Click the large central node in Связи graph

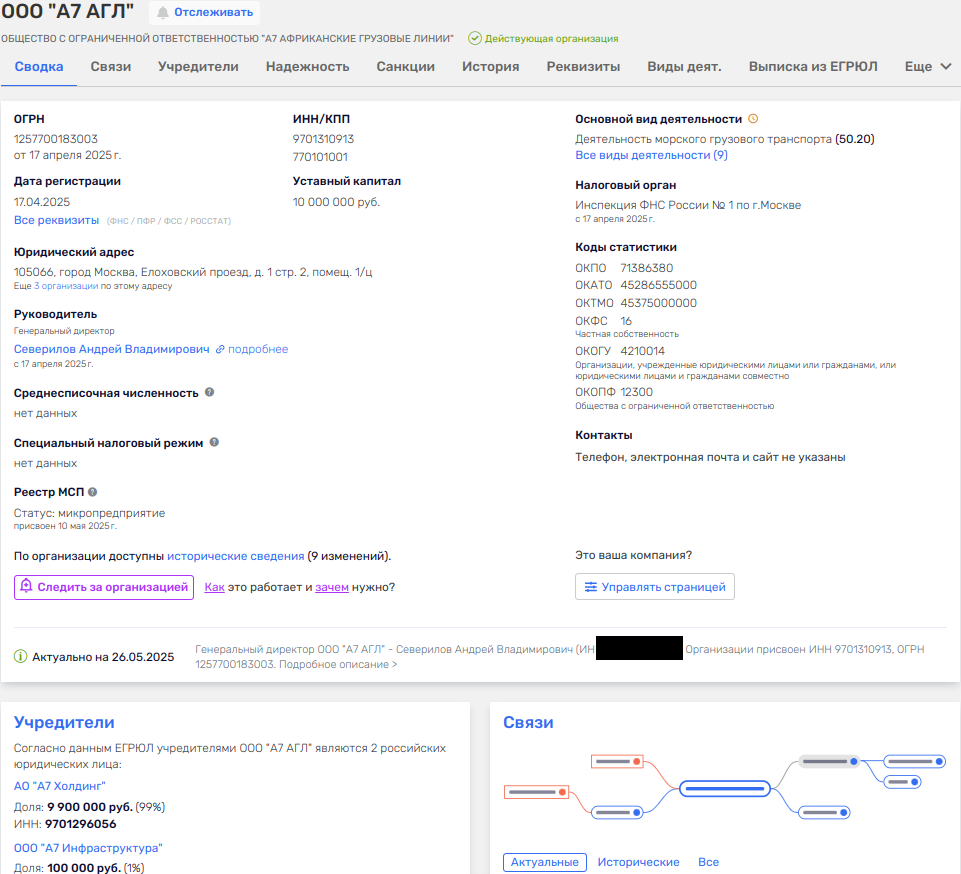click(724, 788)
